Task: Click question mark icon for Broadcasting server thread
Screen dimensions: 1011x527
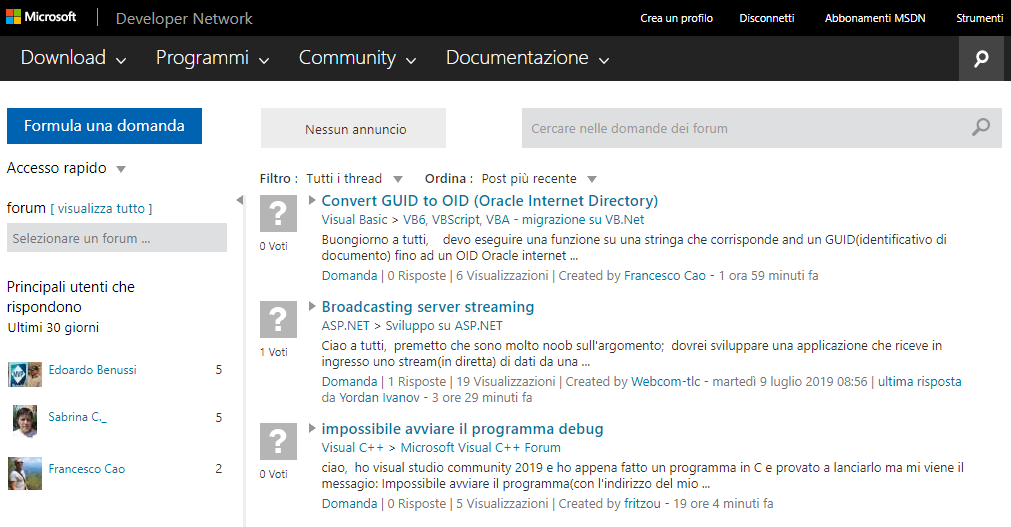Action: pyautogui.click(x=278, y=319)
